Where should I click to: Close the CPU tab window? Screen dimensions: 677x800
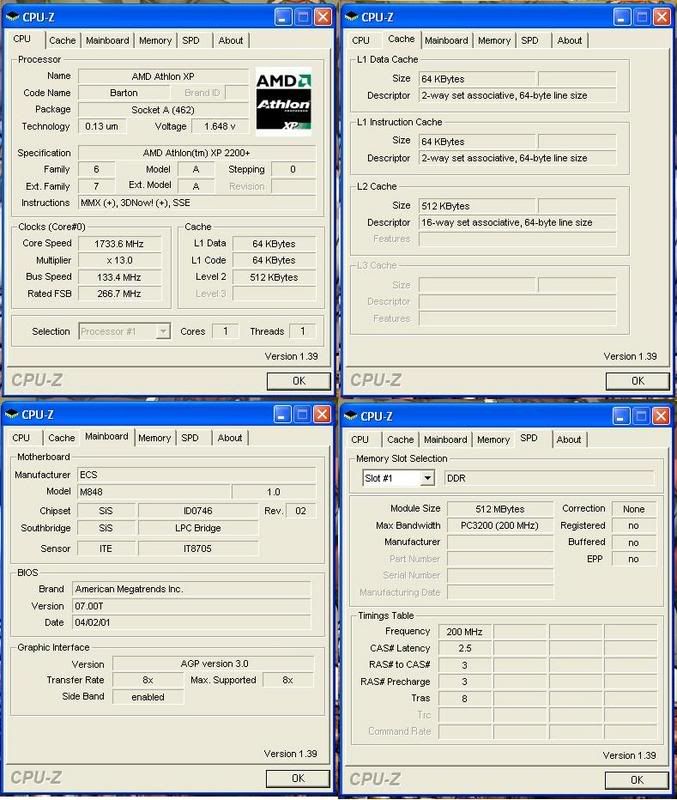tap(323, 17)
